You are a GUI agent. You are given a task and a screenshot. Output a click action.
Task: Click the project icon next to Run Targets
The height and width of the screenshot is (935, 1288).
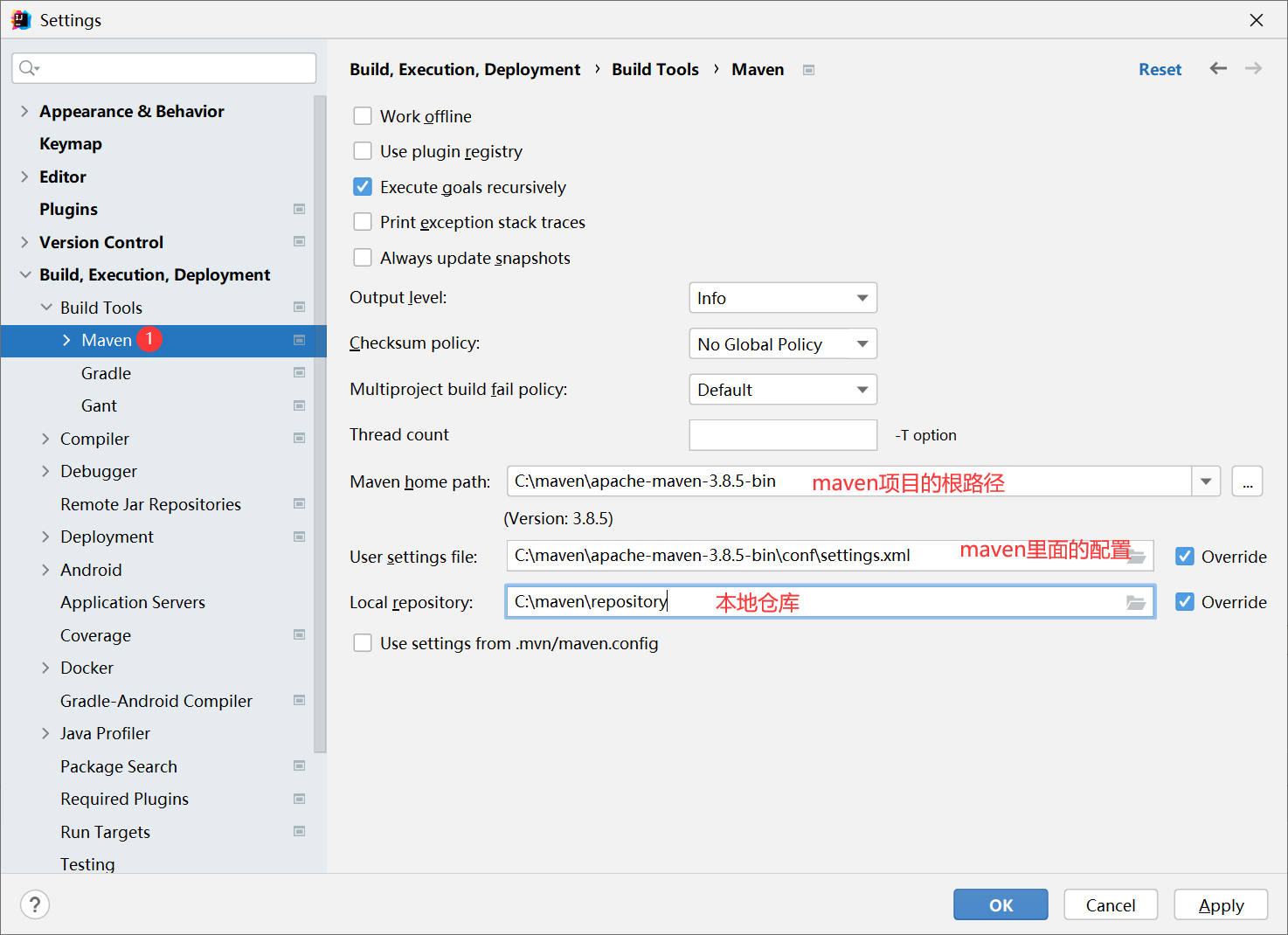299,832
